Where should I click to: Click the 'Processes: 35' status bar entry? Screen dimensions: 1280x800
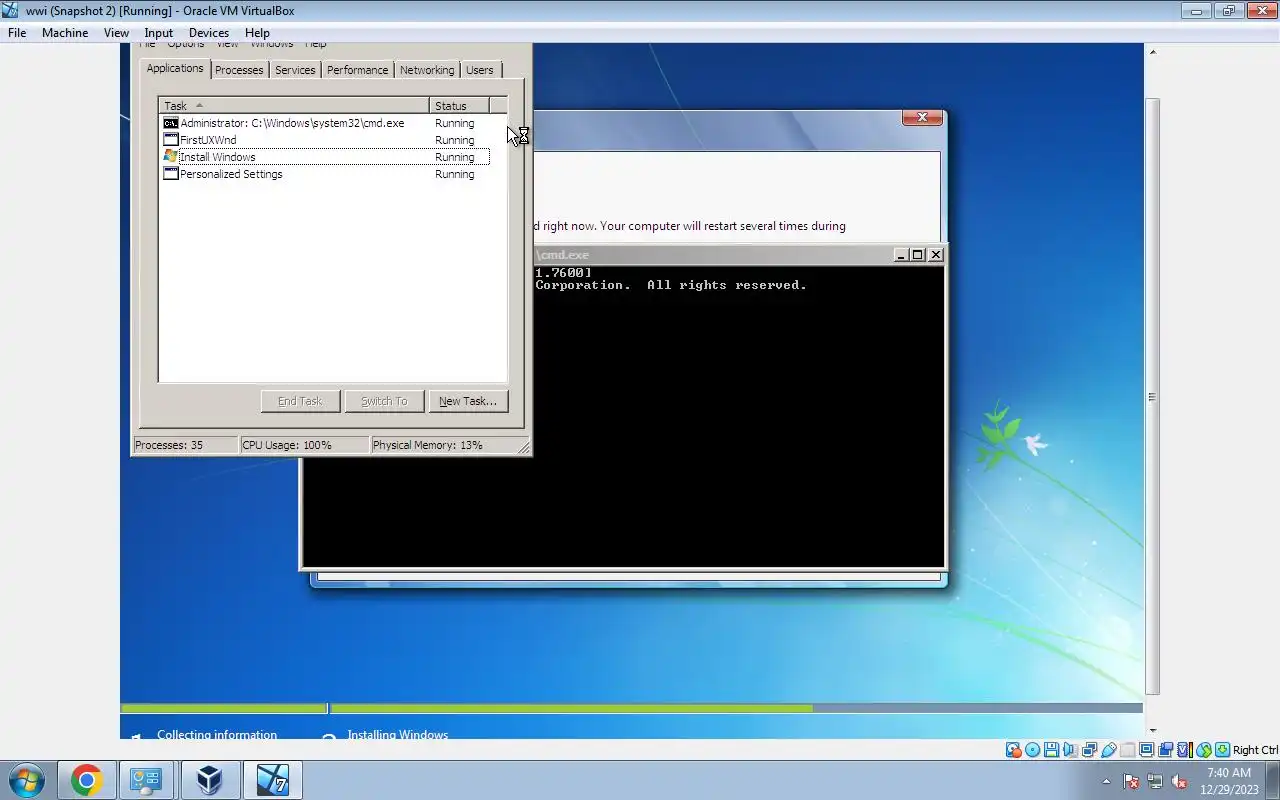185,445
